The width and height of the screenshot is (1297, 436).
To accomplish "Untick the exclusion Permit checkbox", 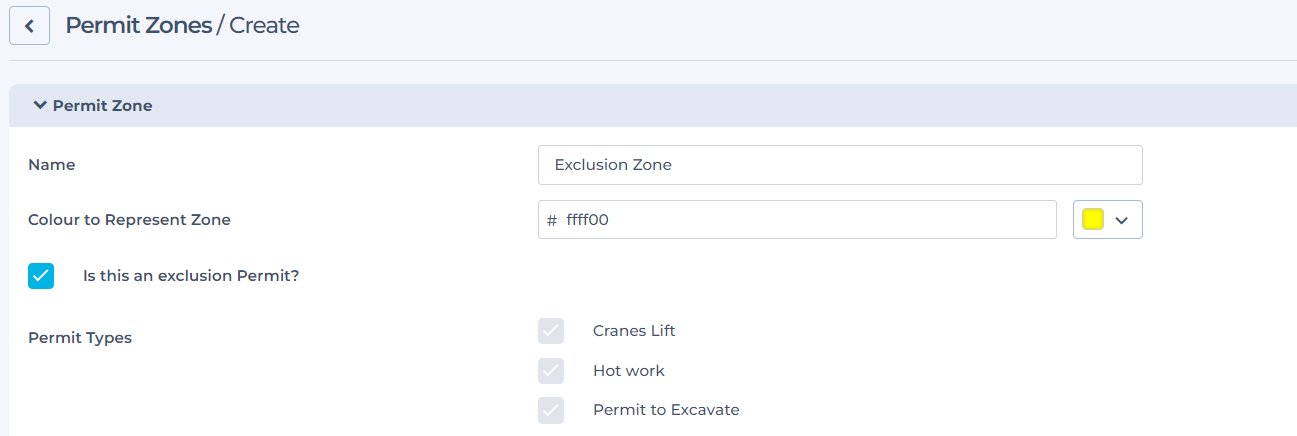I will click(x=41, y=276).
